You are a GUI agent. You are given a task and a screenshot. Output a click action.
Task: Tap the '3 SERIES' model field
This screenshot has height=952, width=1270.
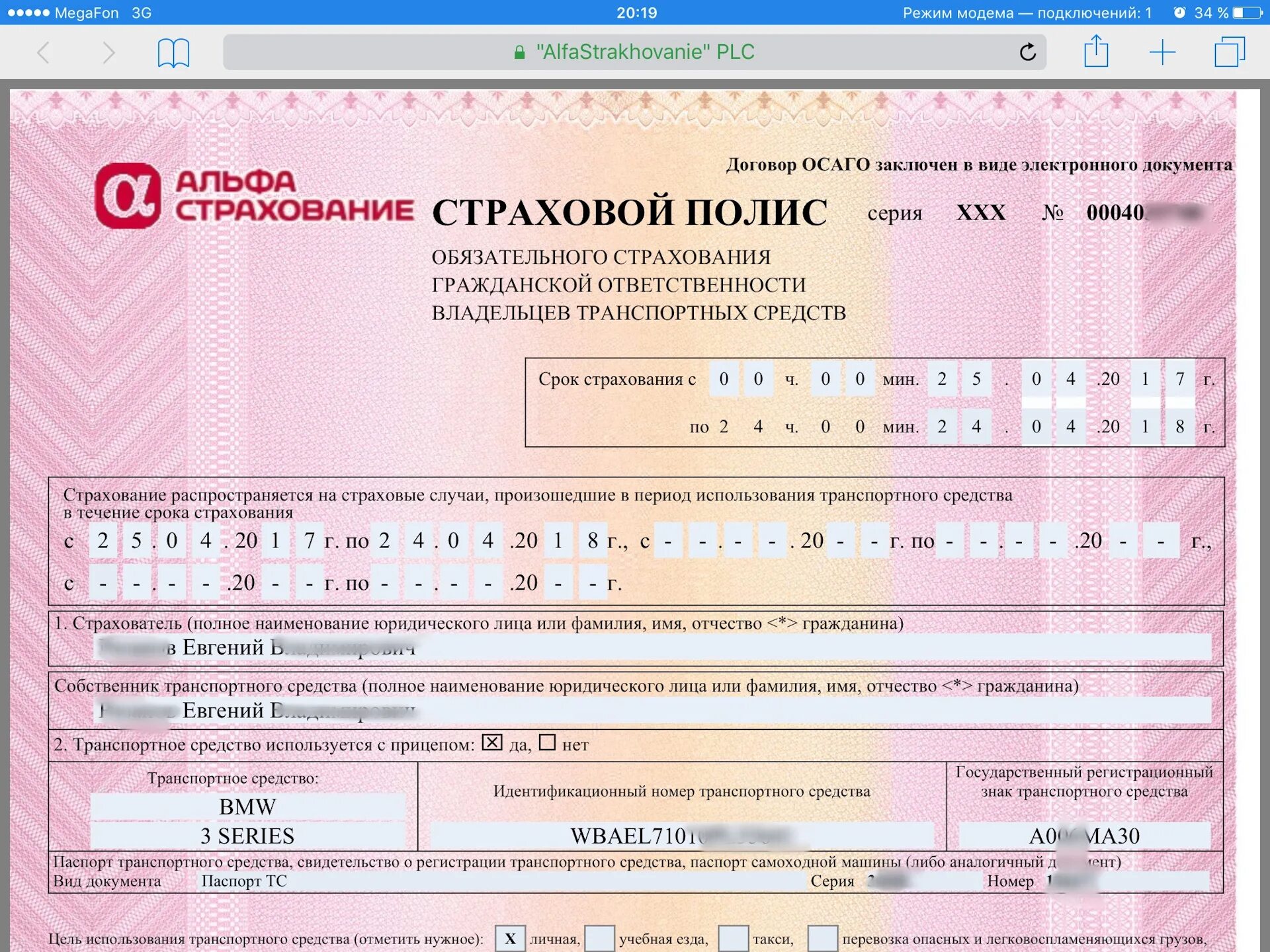247,836
